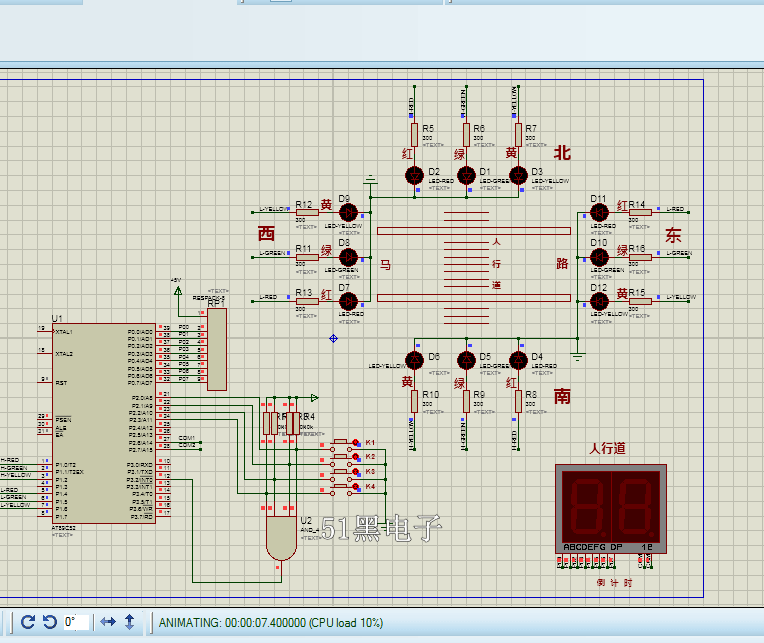The image size is (764, 643).
Task: Select resistor R15 next to D12
Action: pyautogui.click(x=640, y=302)
